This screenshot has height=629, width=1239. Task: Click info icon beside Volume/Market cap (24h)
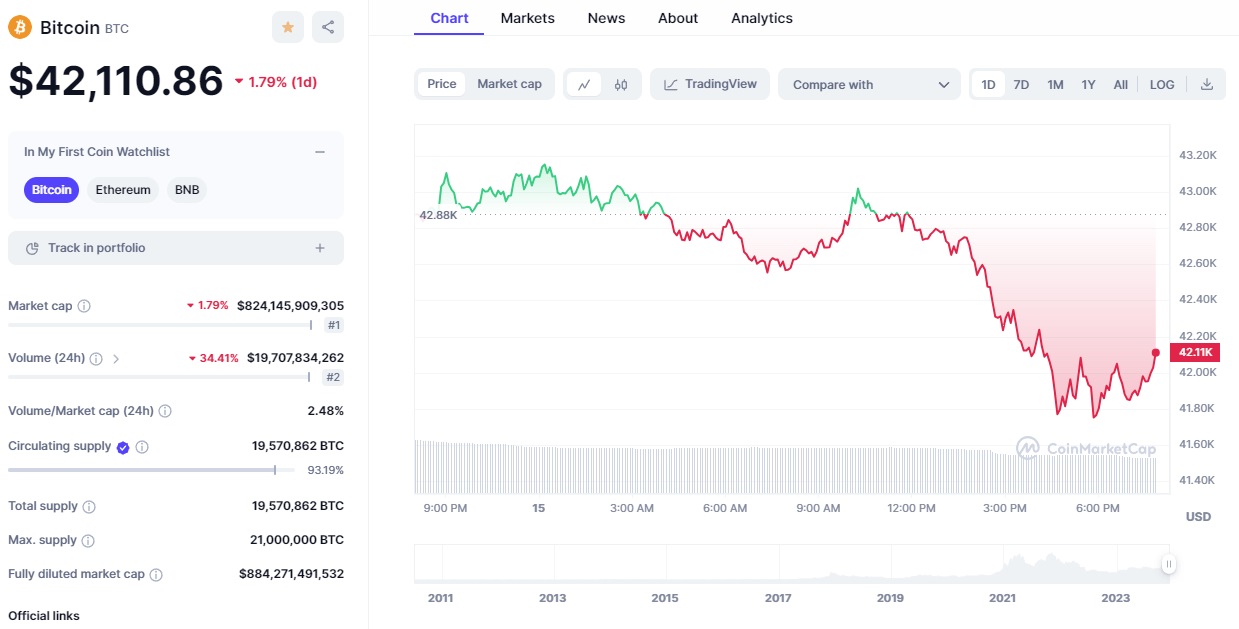[165, 411]
